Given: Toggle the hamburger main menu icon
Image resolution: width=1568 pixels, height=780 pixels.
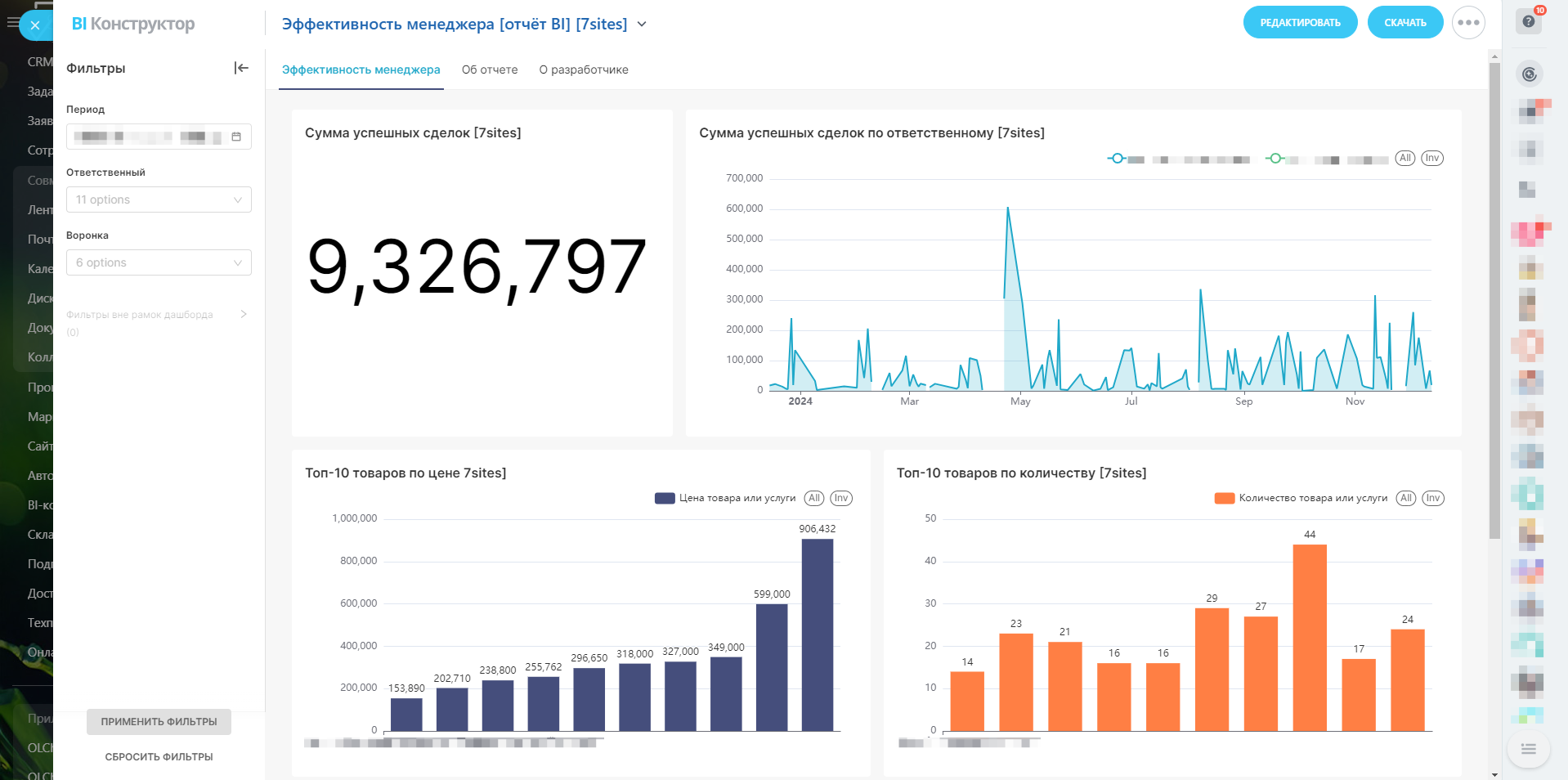Looking at the screenshot, I should (x=11, y=23).
